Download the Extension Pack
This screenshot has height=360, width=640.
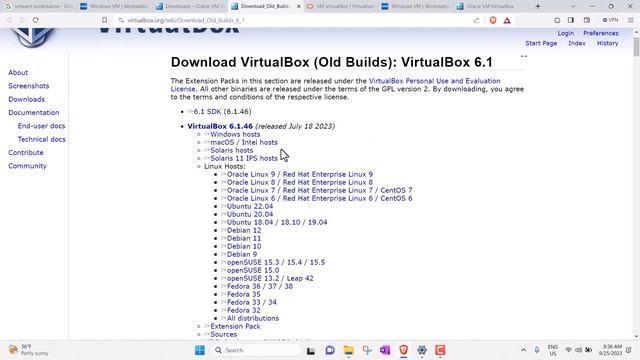235,326
